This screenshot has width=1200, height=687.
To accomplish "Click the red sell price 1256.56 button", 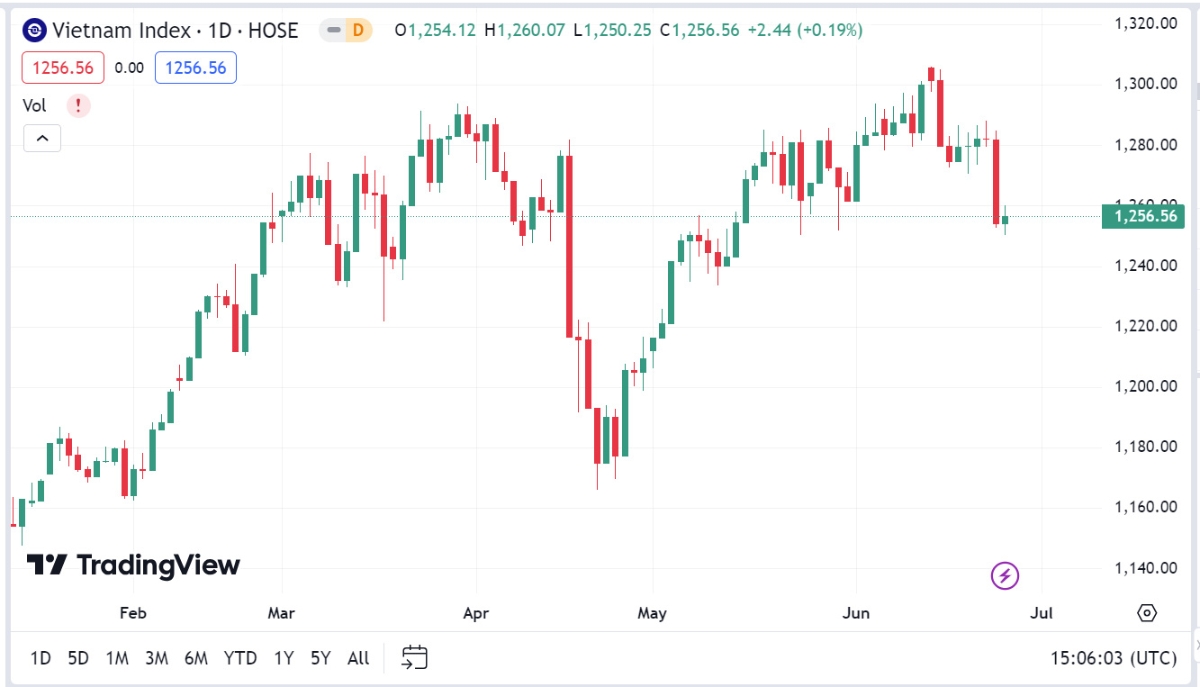I will click(x=63, y=68).
